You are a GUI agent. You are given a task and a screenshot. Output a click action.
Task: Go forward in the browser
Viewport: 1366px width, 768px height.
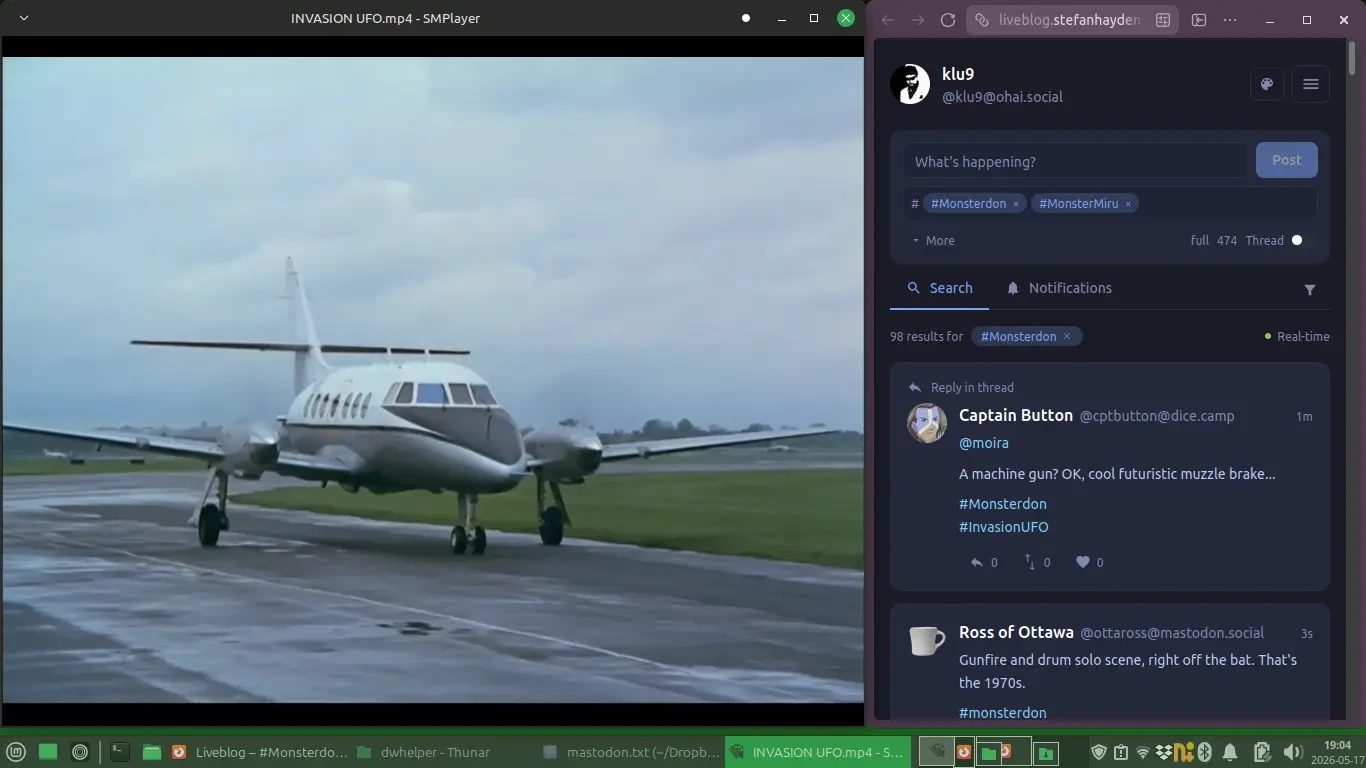coord(918,19)
